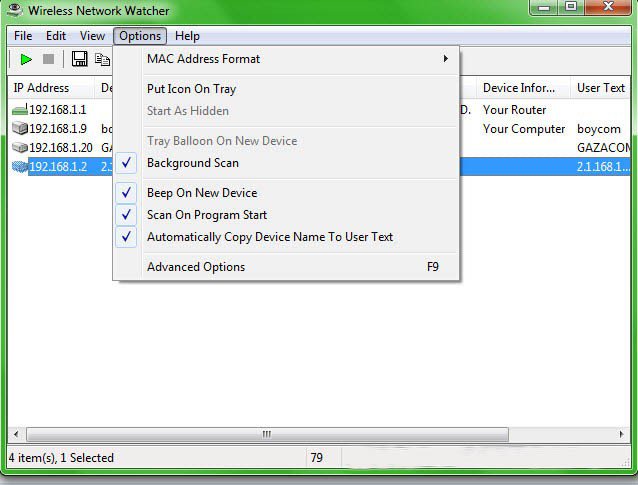638x485 pixels.
Task: Select the router icon for 192.168.1.1
Action: point(19,110)
